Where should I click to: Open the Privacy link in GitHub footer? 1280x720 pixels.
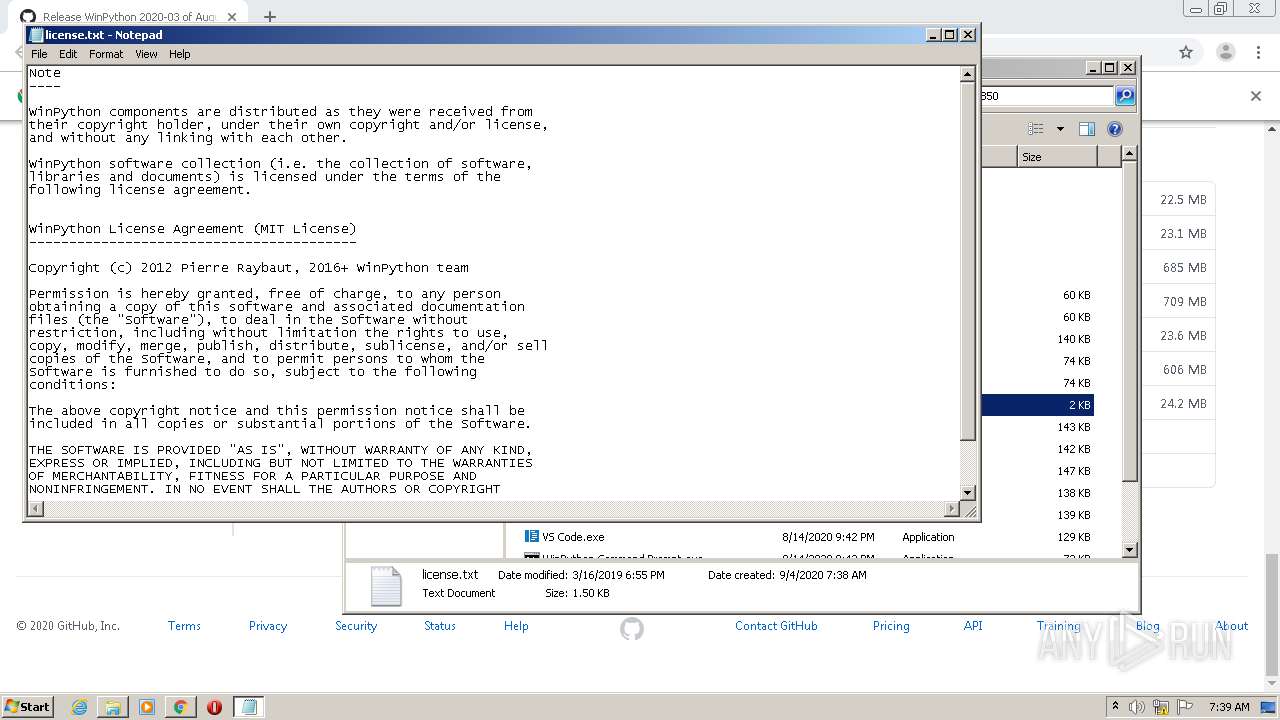(x=268, y=626)
